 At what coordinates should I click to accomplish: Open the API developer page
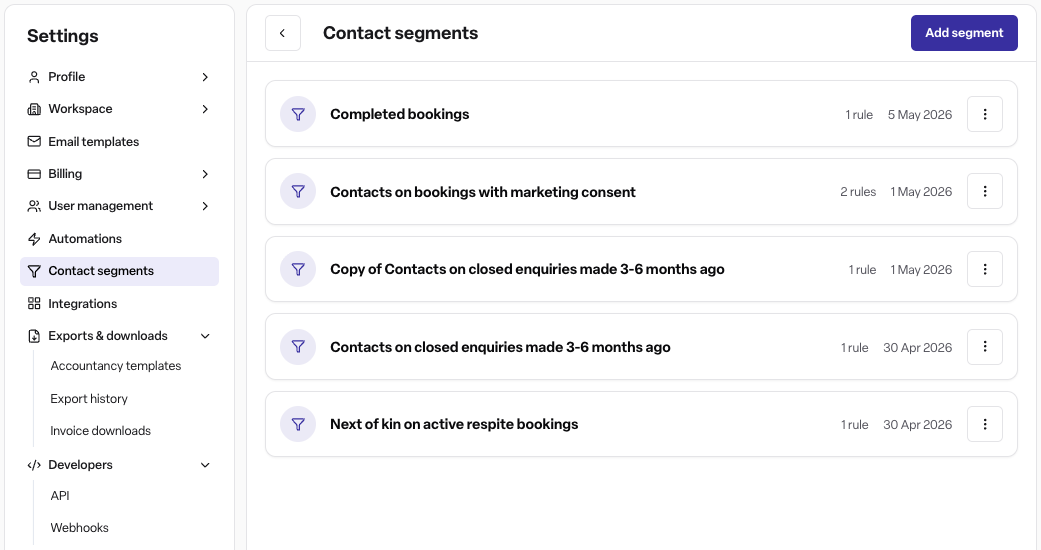pos(60,496)
